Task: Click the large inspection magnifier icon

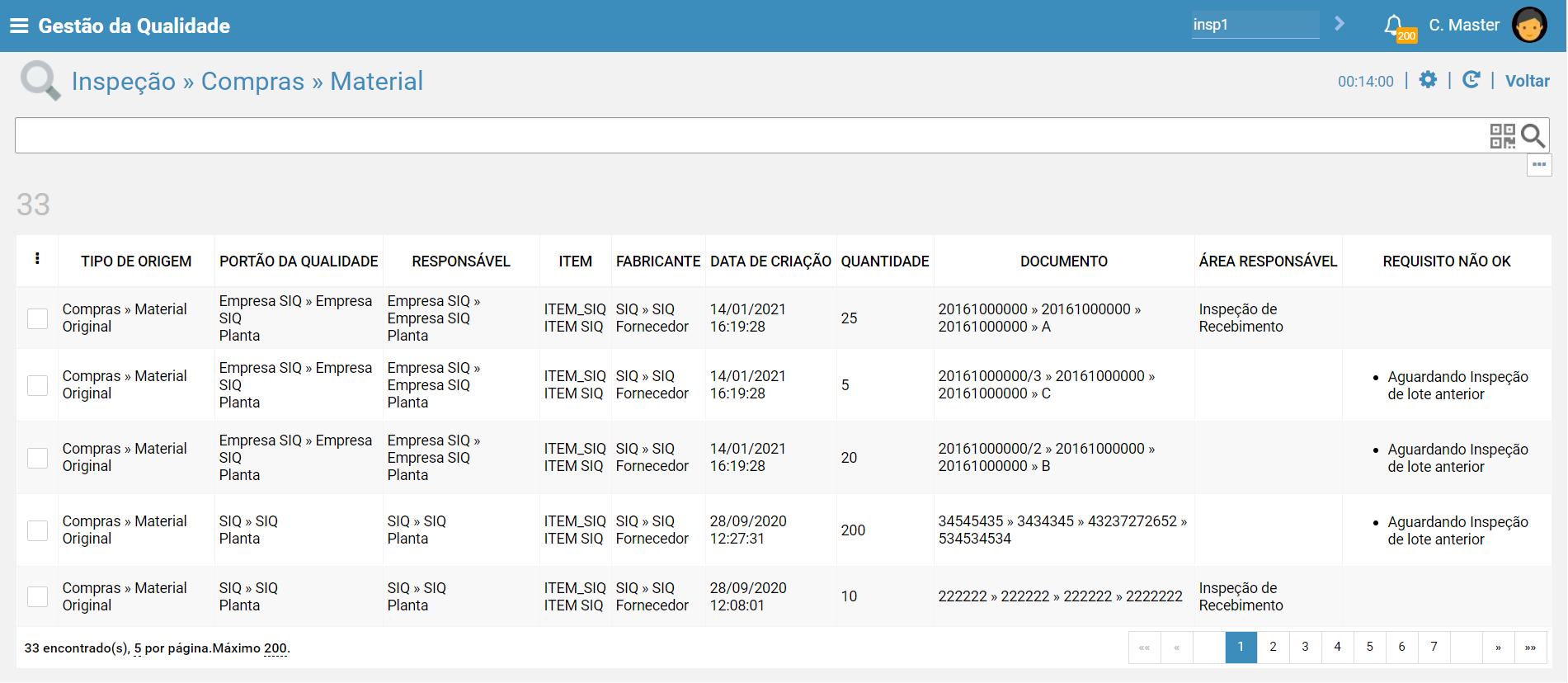Action: point(40,81)
